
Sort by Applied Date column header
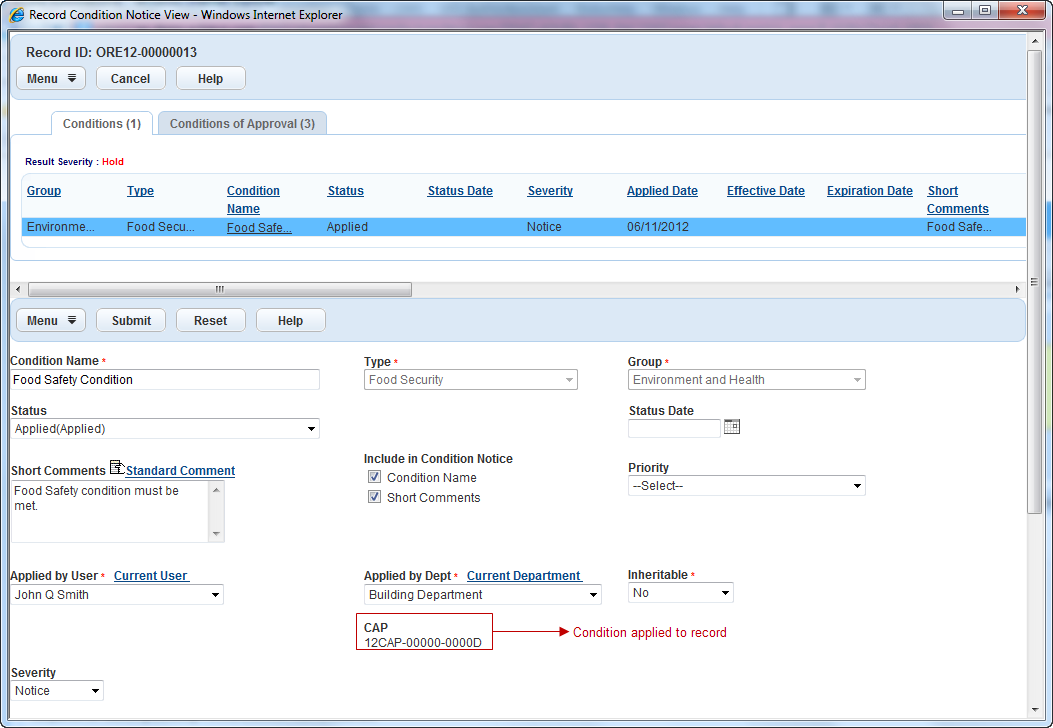[662, 191]
